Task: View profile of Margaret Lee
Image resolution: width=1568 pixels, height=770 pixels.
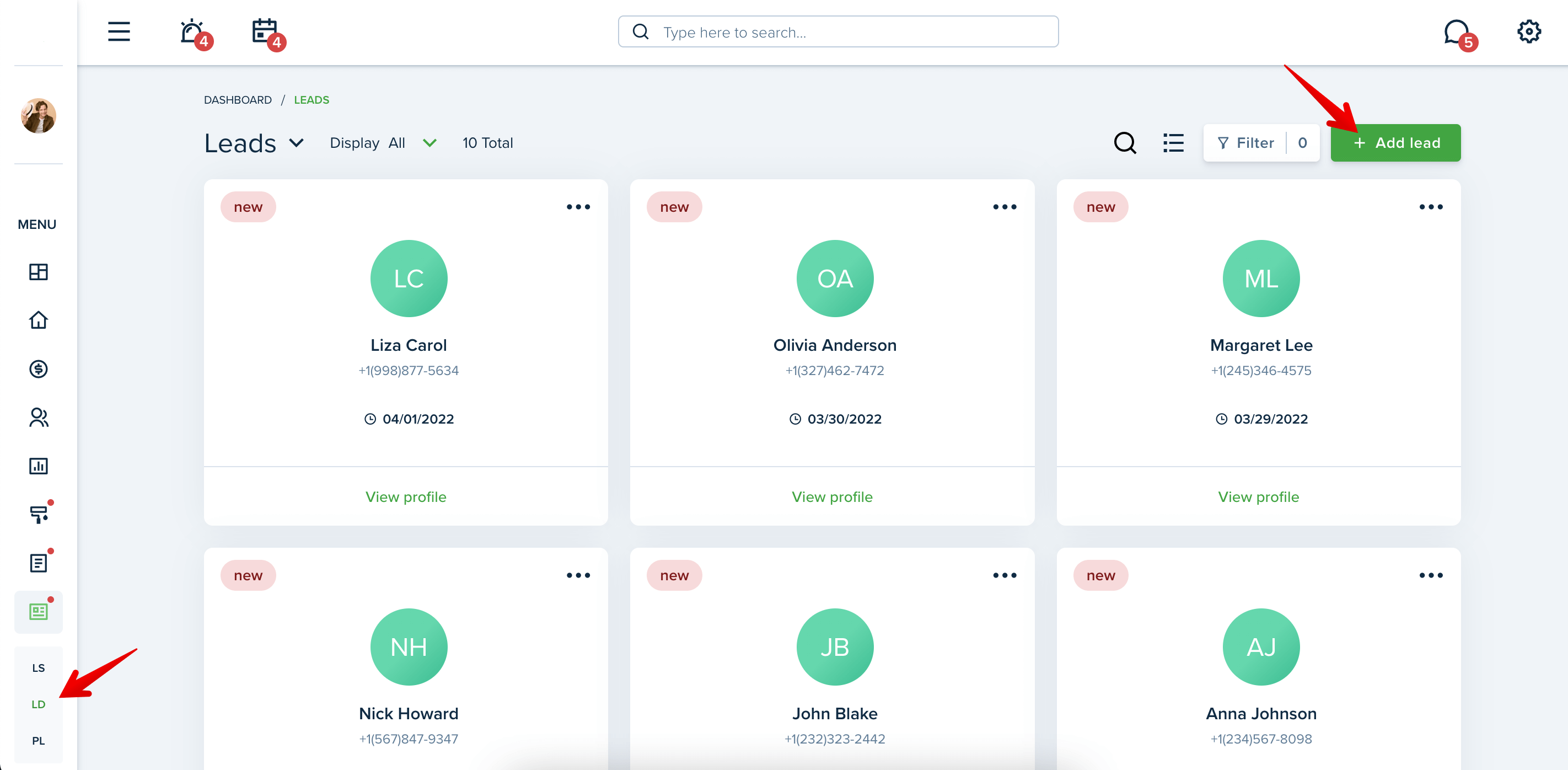Action: click(1258, 497)
